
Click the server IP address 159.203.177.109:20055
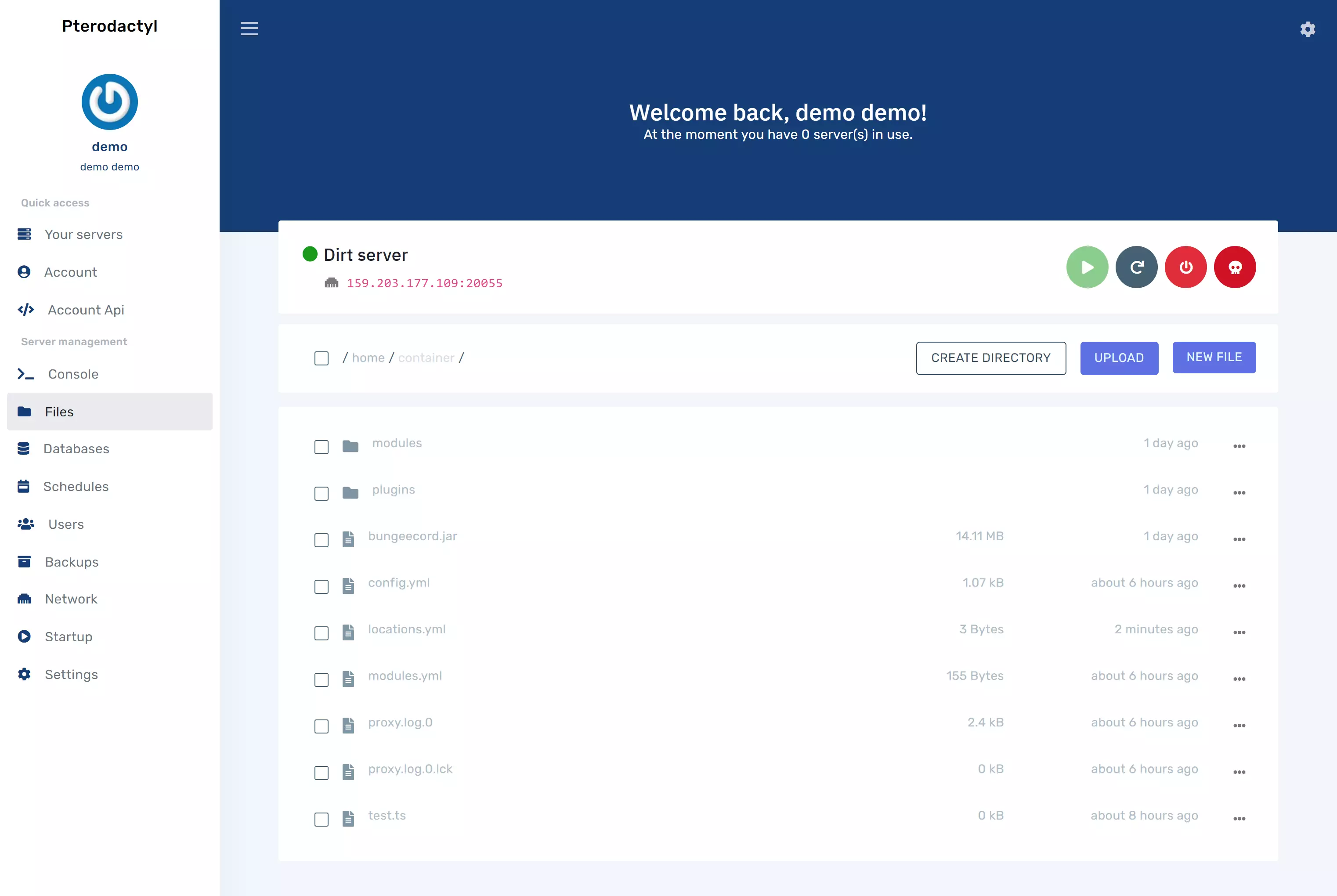pyautogui.click(x=425, y=283)
